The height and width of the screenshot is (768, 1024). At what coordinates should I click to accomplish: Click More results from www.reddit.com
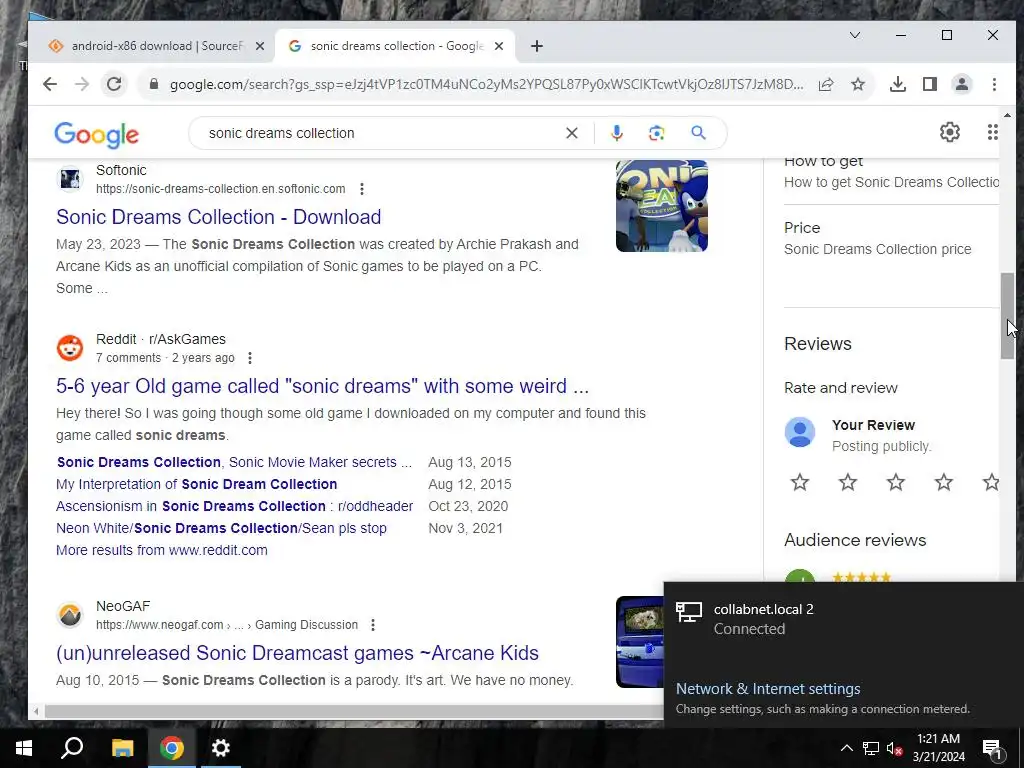pos(162,550)
